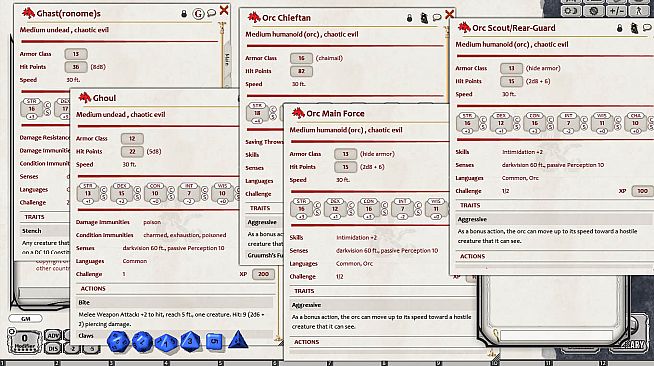
Task: Toggle the lock on Orc Chieftan sheet
Action: [410, 18]
